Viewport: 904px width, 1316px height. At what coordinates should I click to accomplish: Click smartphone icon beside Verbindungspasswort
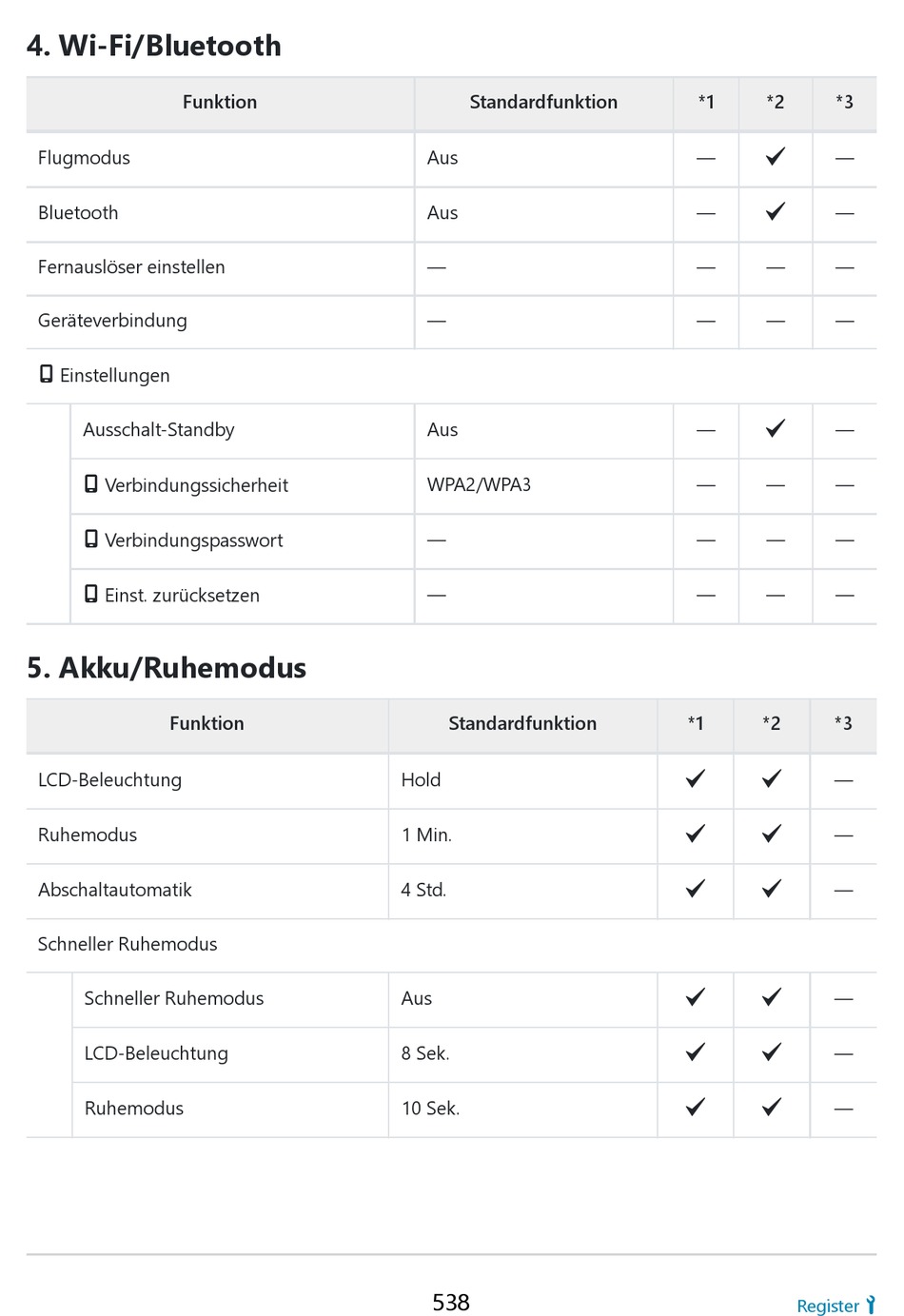(91, 540)
